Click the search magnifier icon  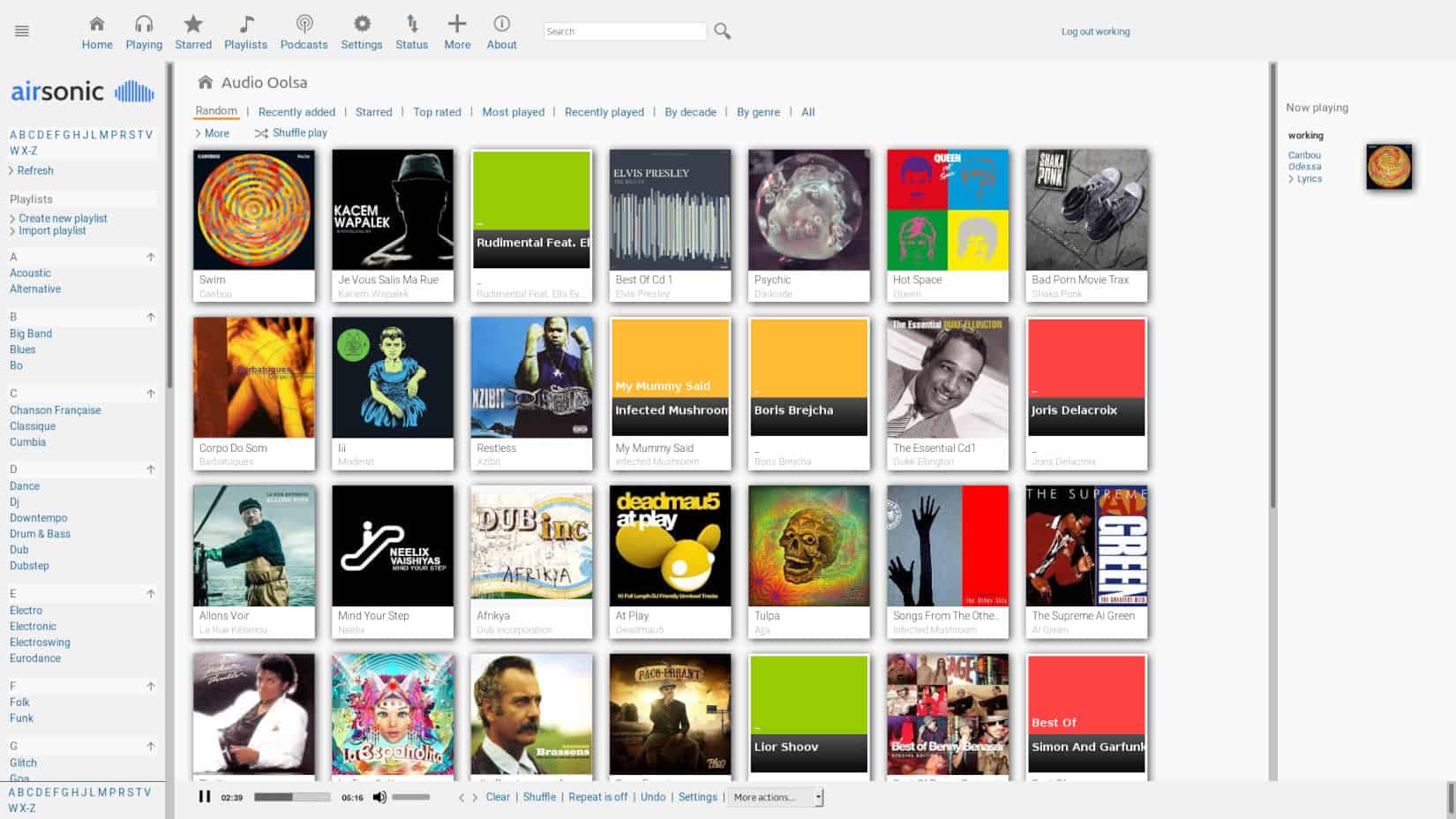click(722, 30)
